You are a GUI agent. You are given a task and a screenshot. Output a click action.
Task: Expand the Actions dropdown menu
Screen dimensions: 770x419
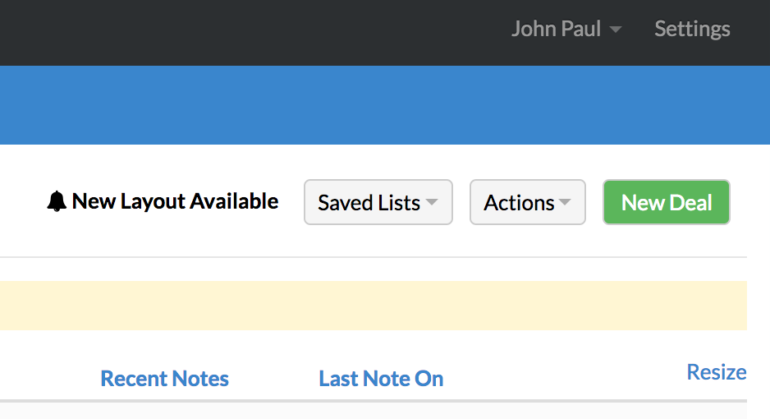pyautogui.click(x=527, y=202)
